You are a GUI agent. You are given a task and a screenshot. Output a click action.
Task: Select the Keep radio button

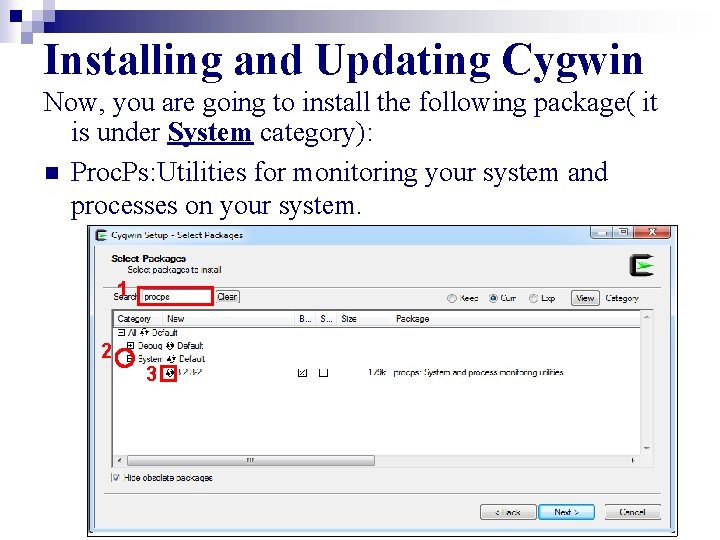[452, 298]
